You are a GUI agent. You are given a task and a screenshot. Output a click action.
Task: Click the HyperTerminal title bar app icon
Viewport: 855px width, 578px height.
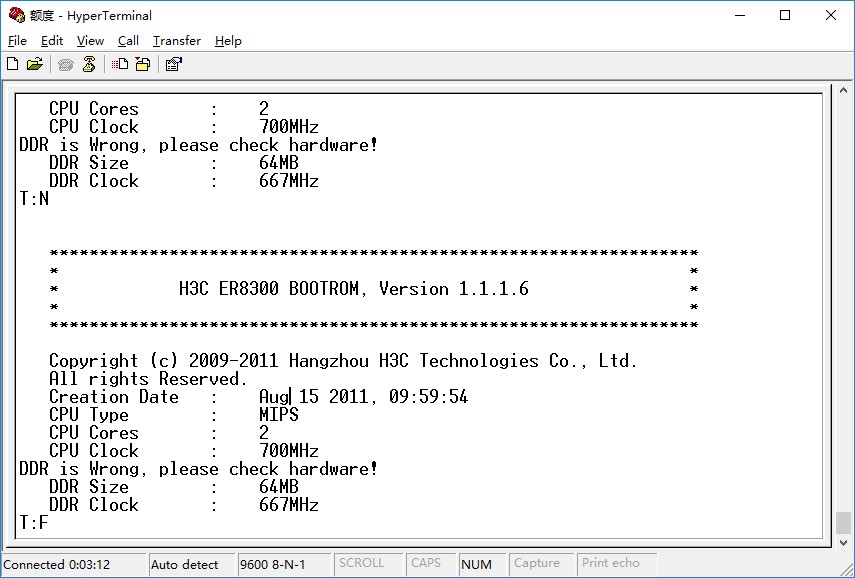[17, 15]
